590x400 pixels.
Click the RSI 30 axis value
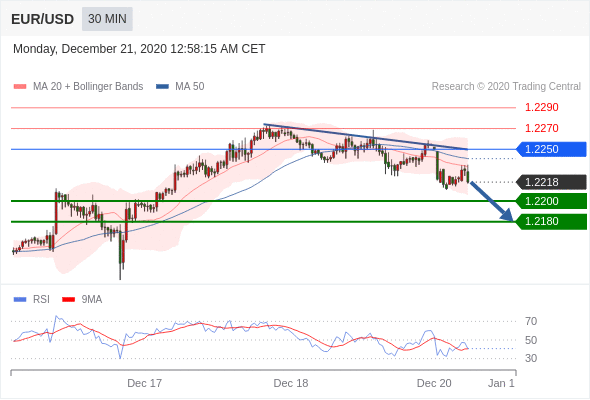pyautogui.click(x=531, y=358)
